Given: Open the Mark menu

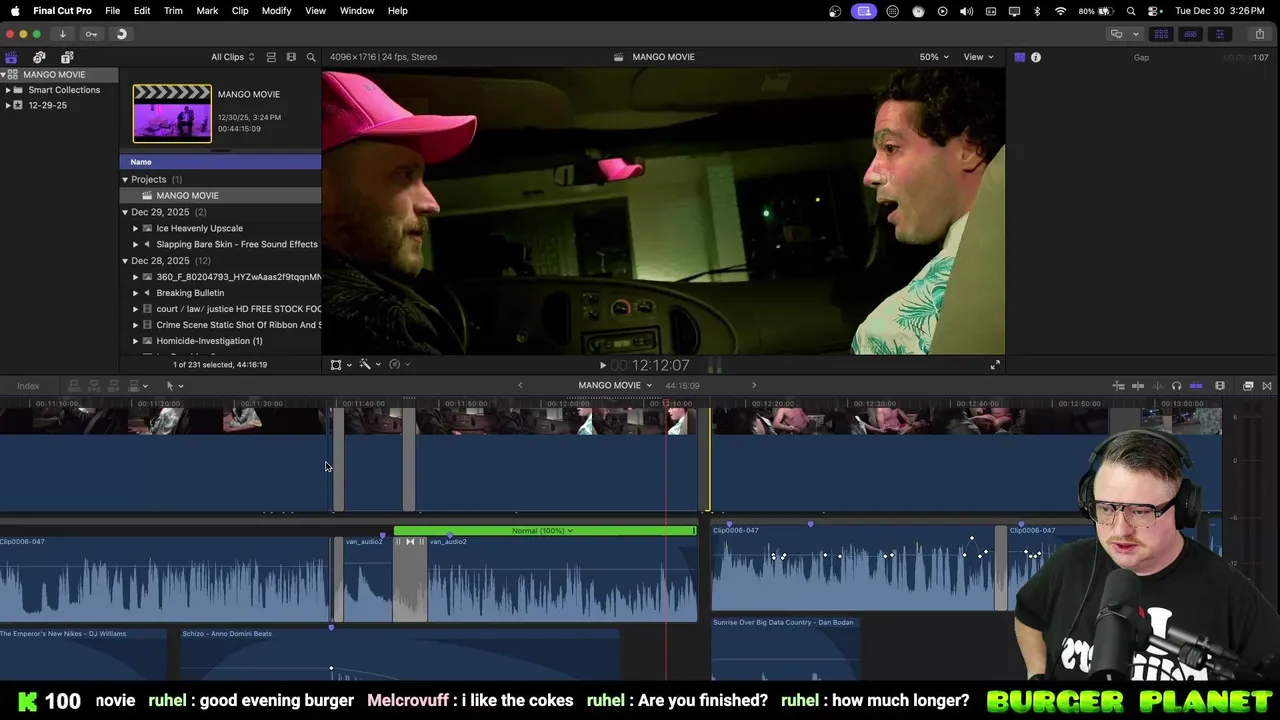Looking at the screenshot, I should pos(207,11).
